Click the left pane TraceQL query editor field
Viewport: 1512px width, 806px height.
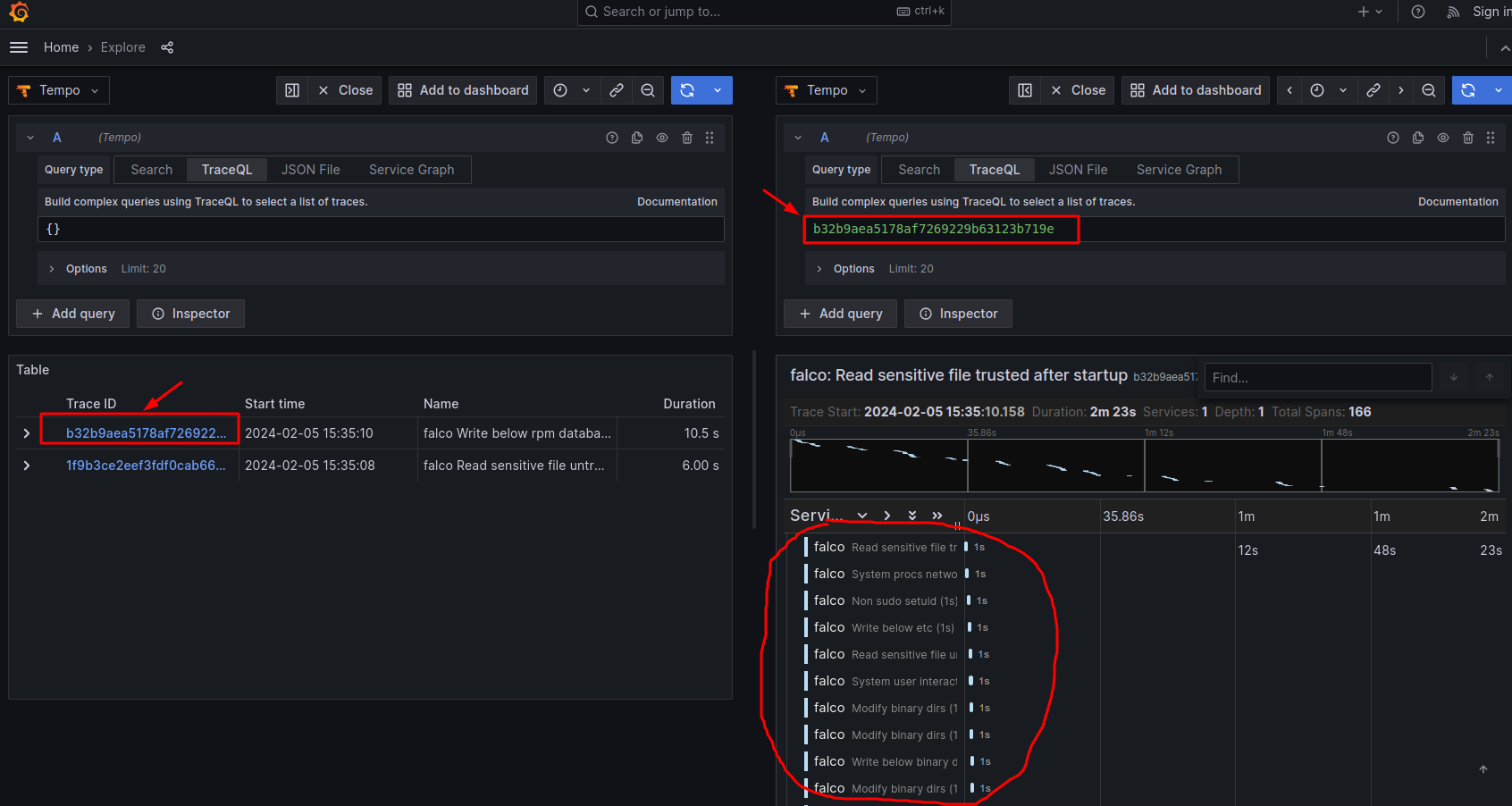click(x=381, y=229)
